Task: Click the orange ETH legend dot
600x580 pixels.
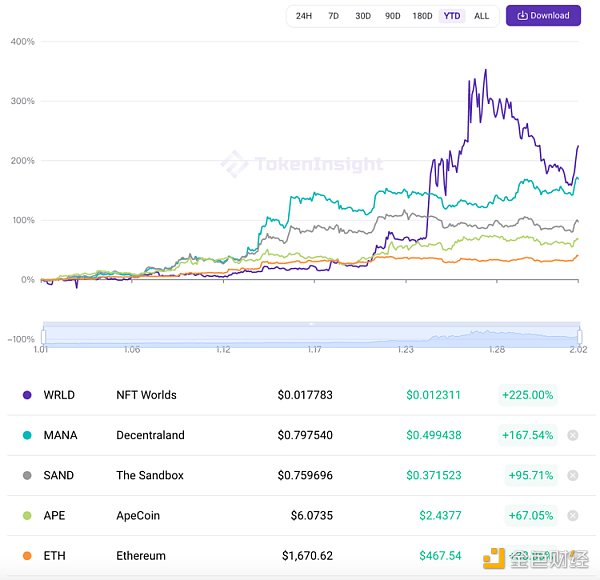Action: 27,555
